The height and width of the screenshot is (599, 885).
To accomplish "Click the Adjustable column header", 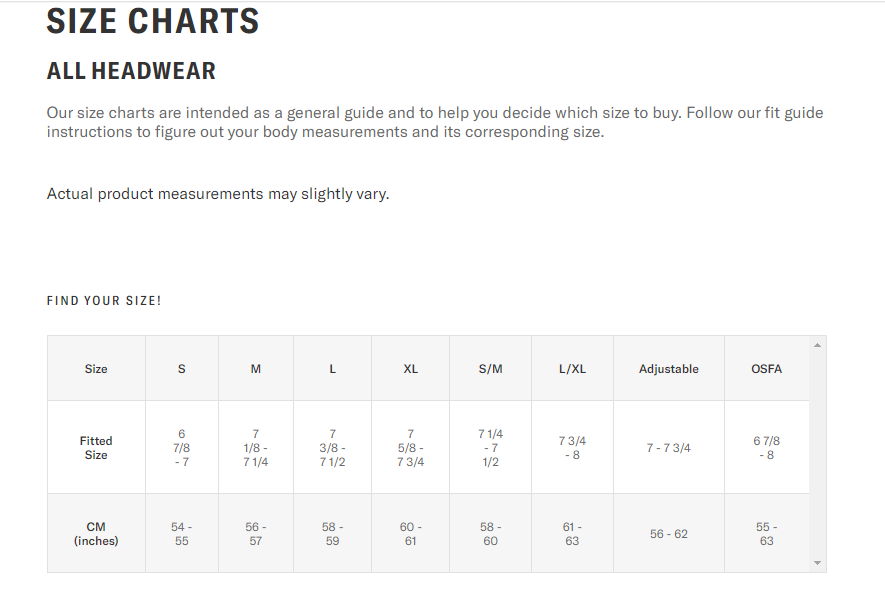I will point(669,369).
